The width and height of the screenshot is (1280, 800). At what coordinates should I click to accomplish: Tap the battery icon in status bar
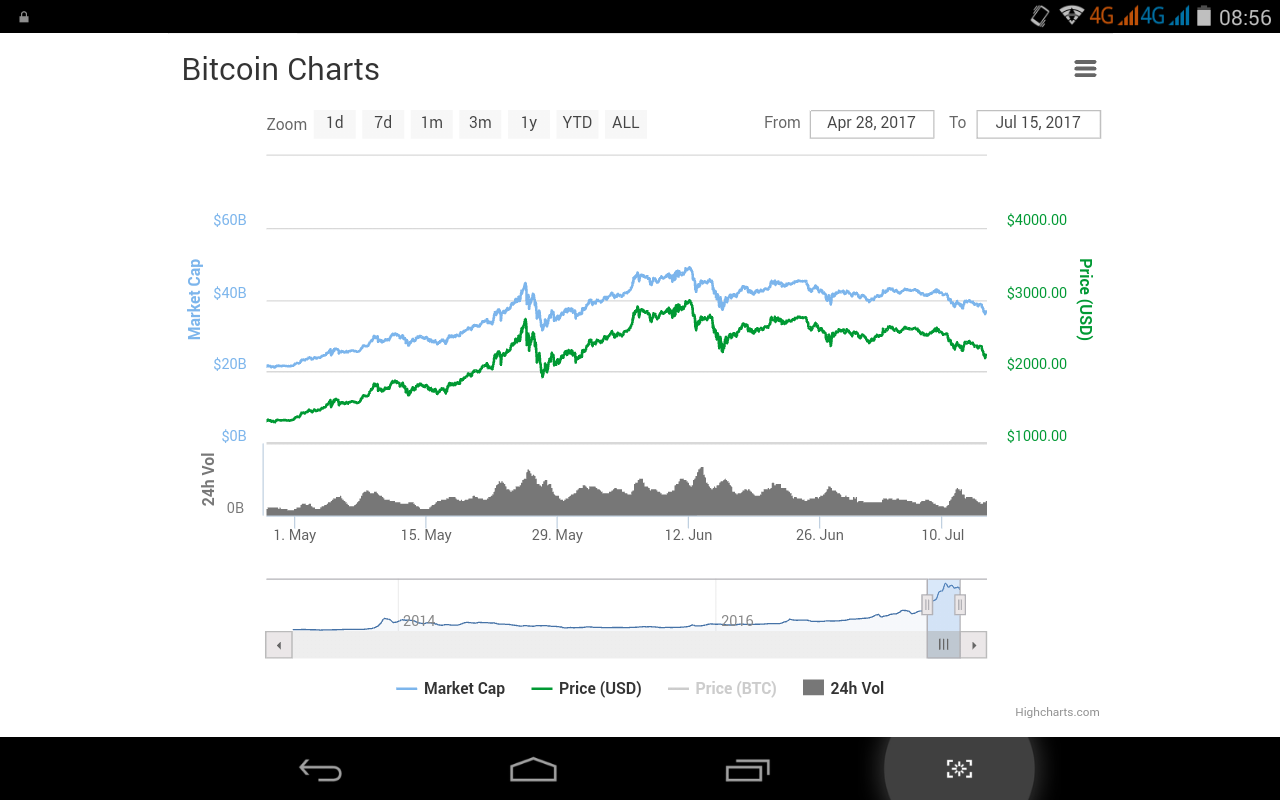(1204, 16)
